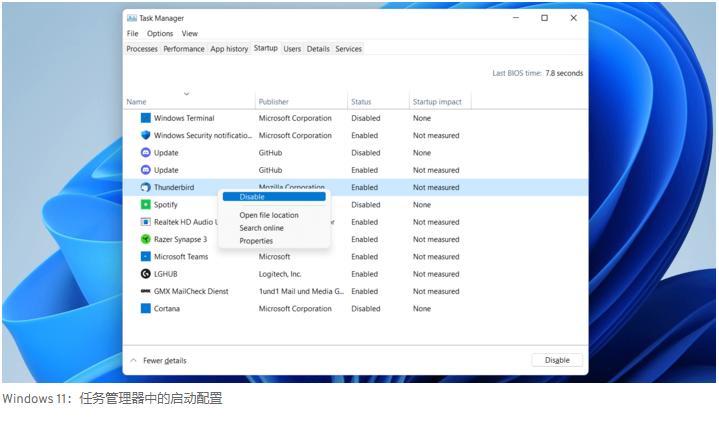Choose Properties in the context menu
The width and height of the screenshot is (719, 423).
[256, 241]
